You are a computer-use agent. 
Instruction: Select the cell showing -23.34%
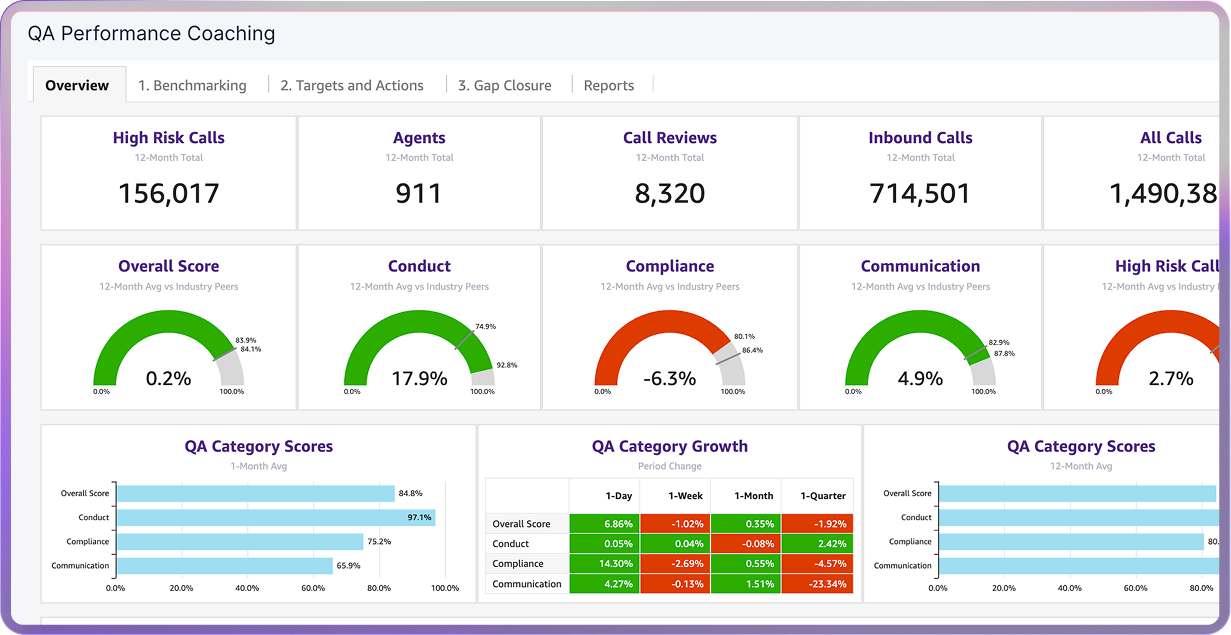click(818, 584)
